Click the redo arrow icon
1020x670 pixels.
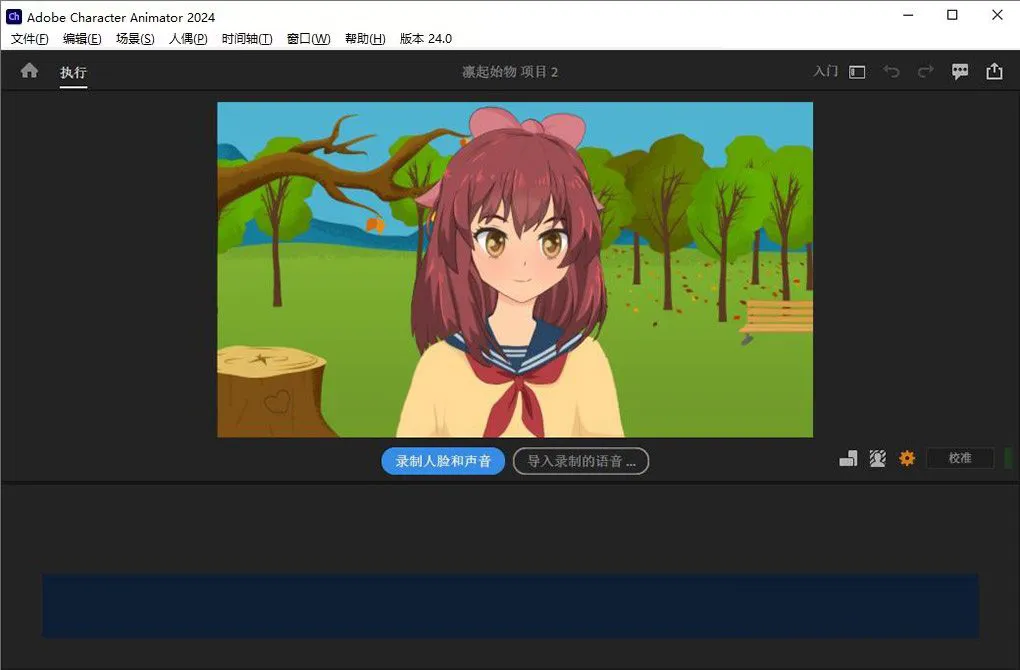click(x=925, y=72)
